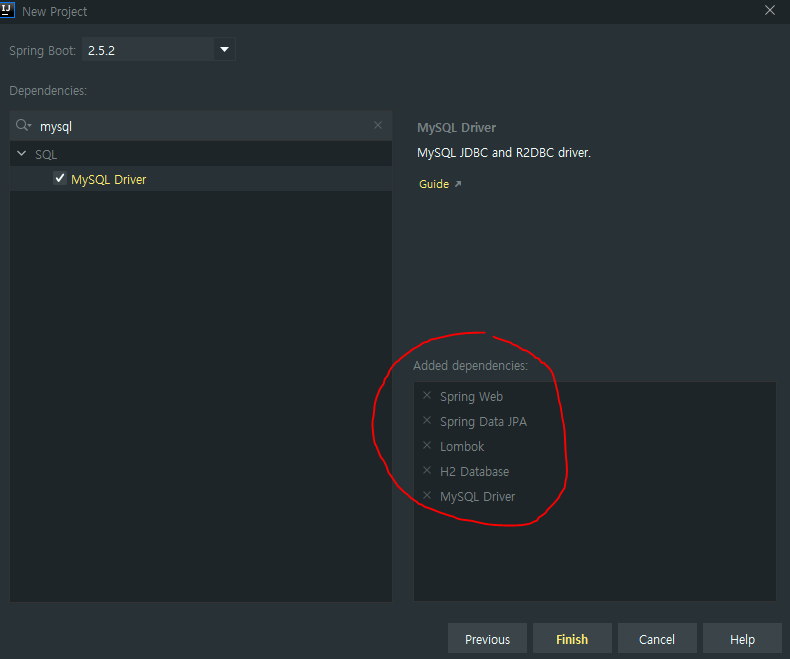This screenshot has height=659, width=790.
Task: Remove MySQL Driver from added list
Action: 427,495
